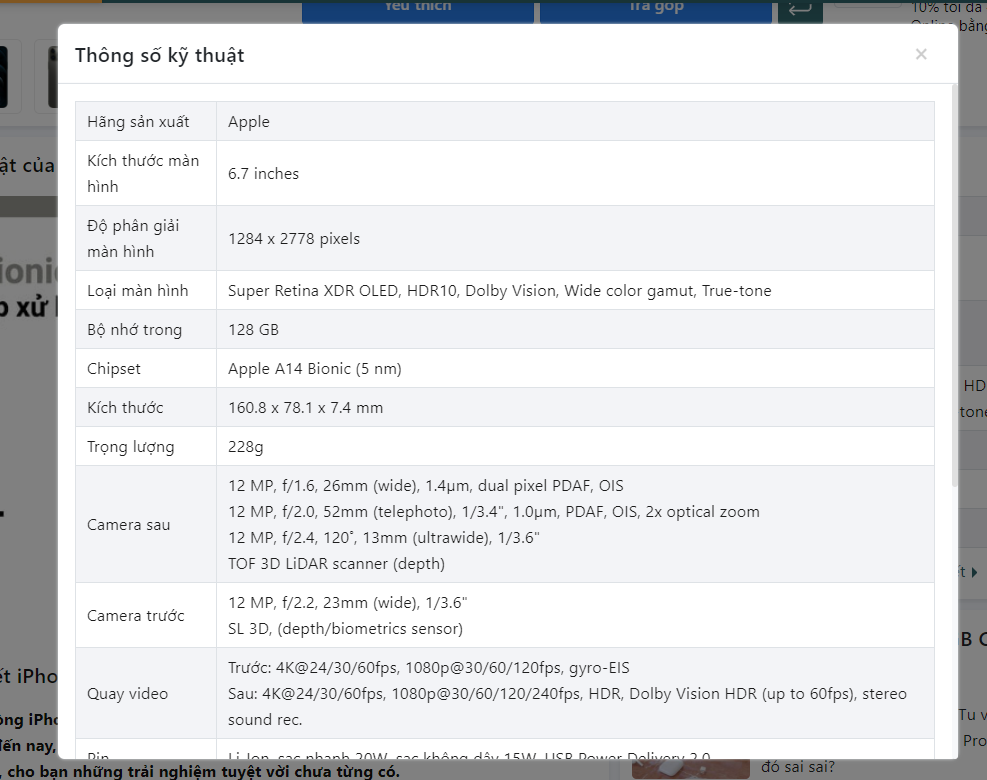987x780 pixels.
Task: Select the 23mm (wide) front camera line
Action: (347, 602)
